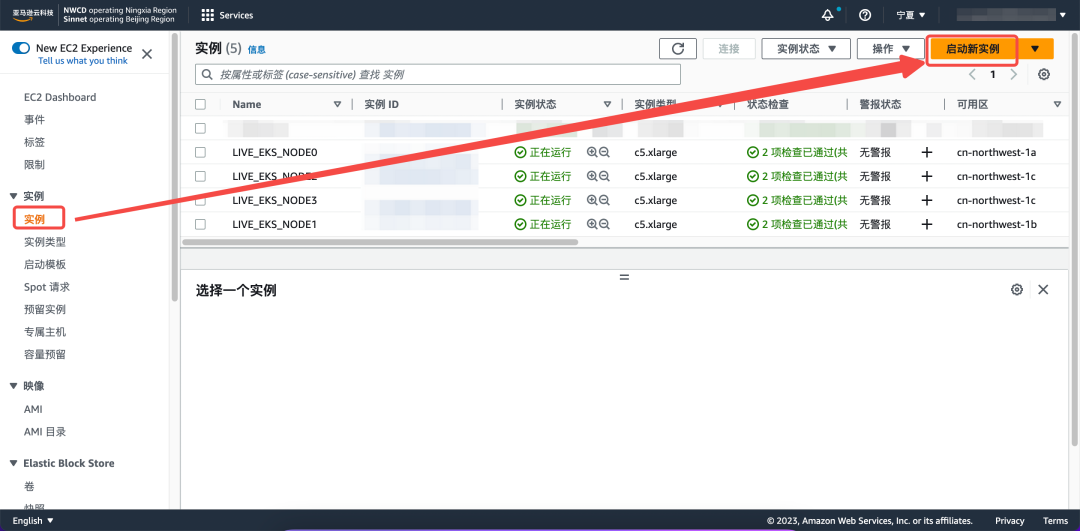
Task: Click zoom-in filter icon for LIVE_EKS_NODE0 status
Action: pyautogui.click(x=592, y=152)
